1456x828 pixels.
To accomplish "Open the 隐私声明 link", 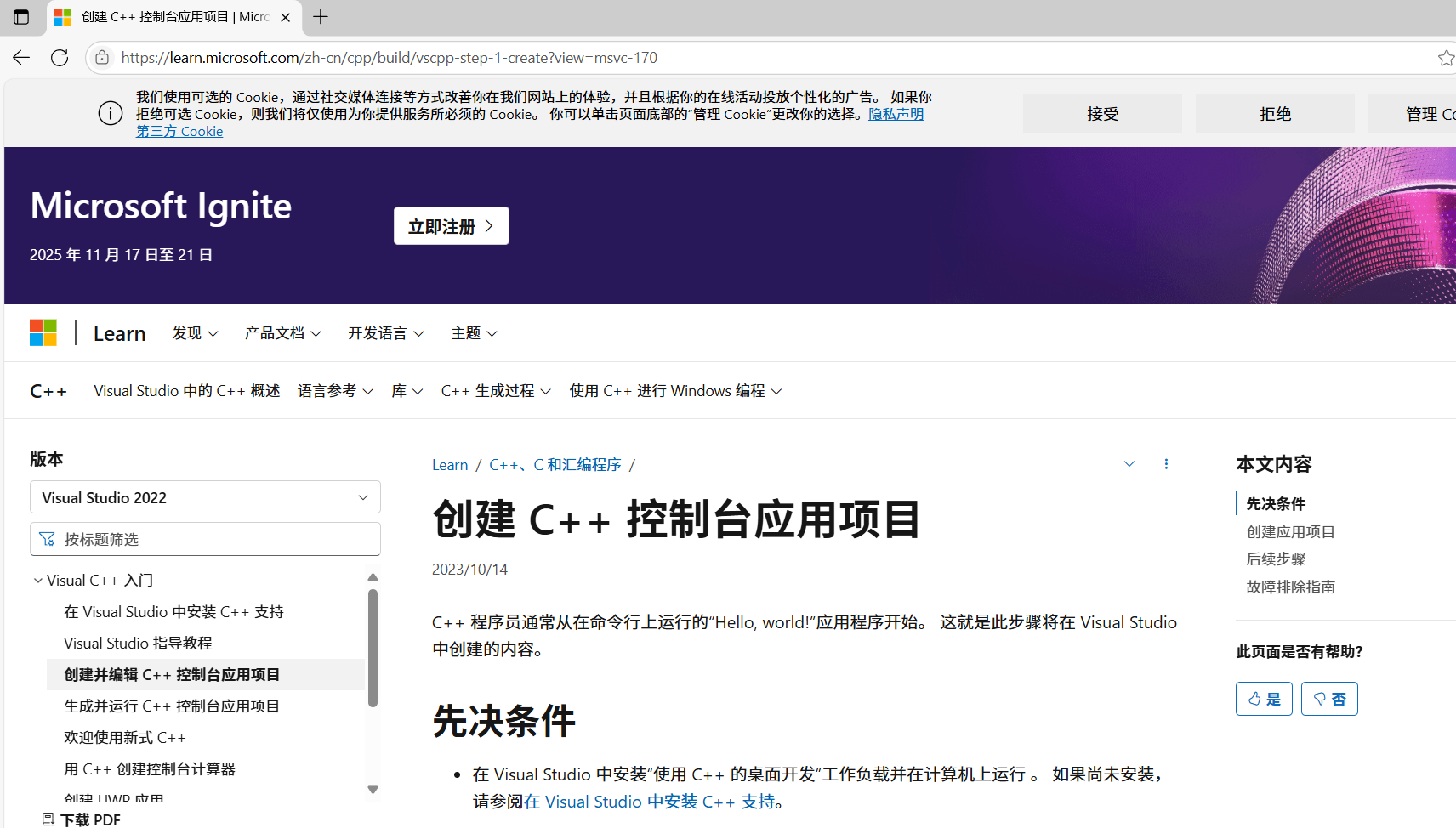I will click(896, 114).
